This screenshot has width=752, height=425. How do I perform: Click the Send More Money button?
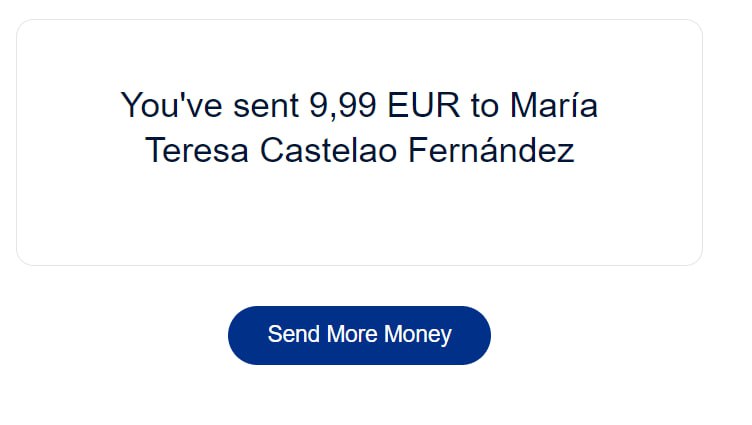tap(359, 335)
